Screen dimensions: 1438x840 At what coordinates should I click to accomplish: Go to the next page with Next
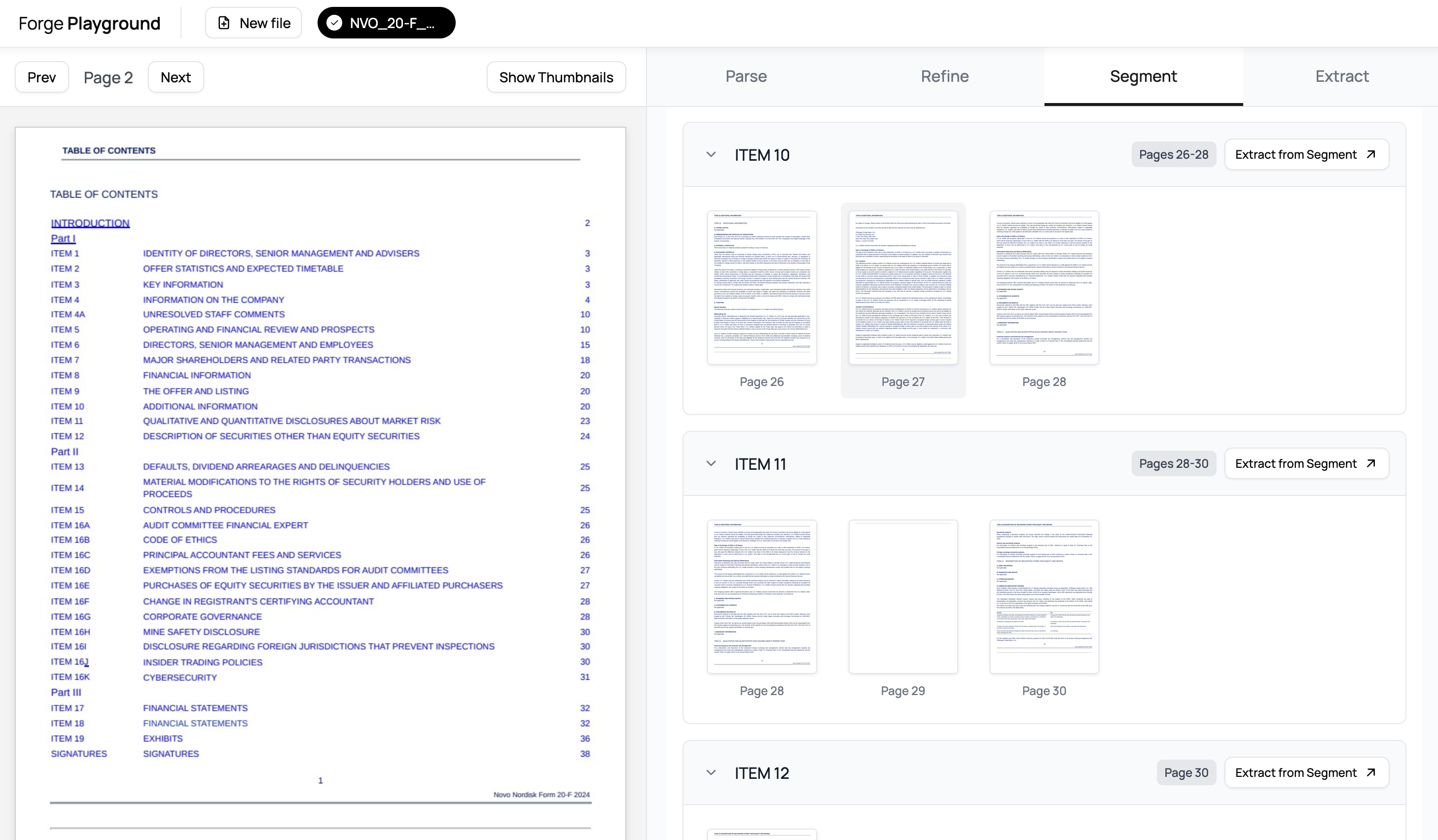[x=175, y=77]
